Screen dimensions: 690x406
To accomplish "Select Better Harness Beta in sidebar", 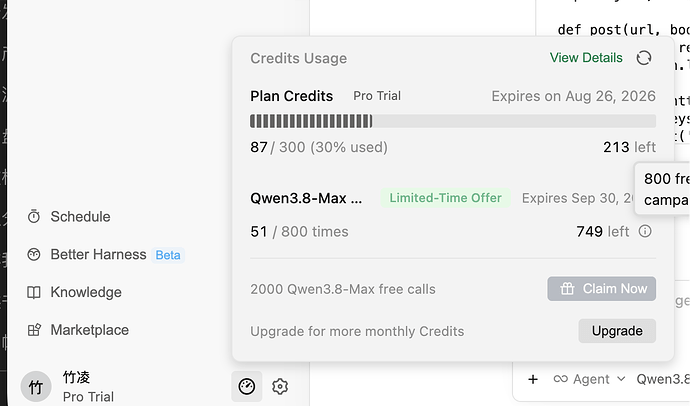I will pyautogui.click(x=106, y=255).
